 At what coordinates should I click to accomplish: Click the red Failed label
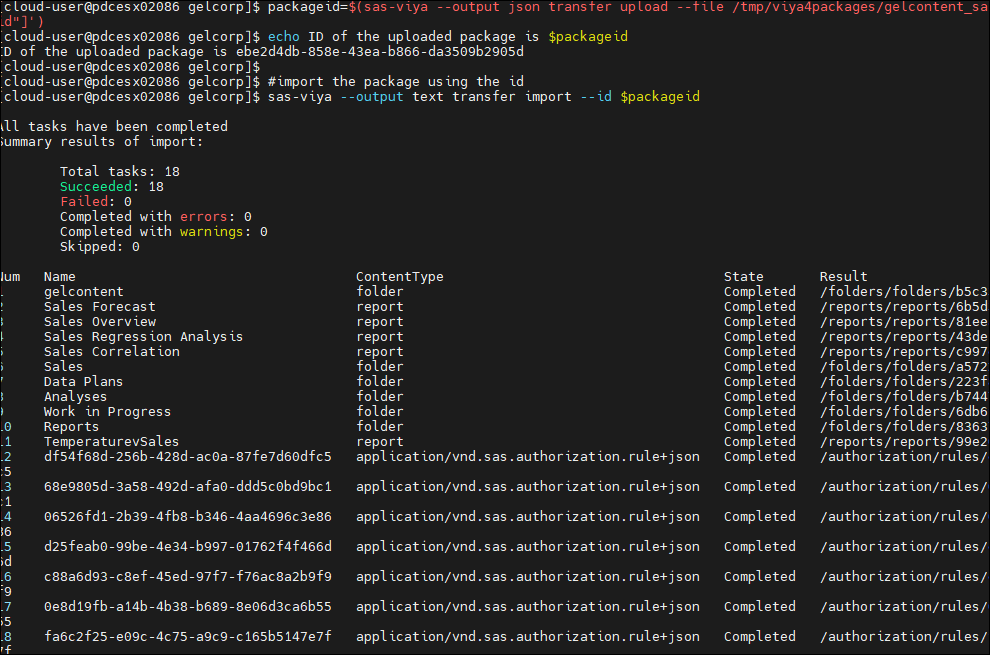[84, 202]
